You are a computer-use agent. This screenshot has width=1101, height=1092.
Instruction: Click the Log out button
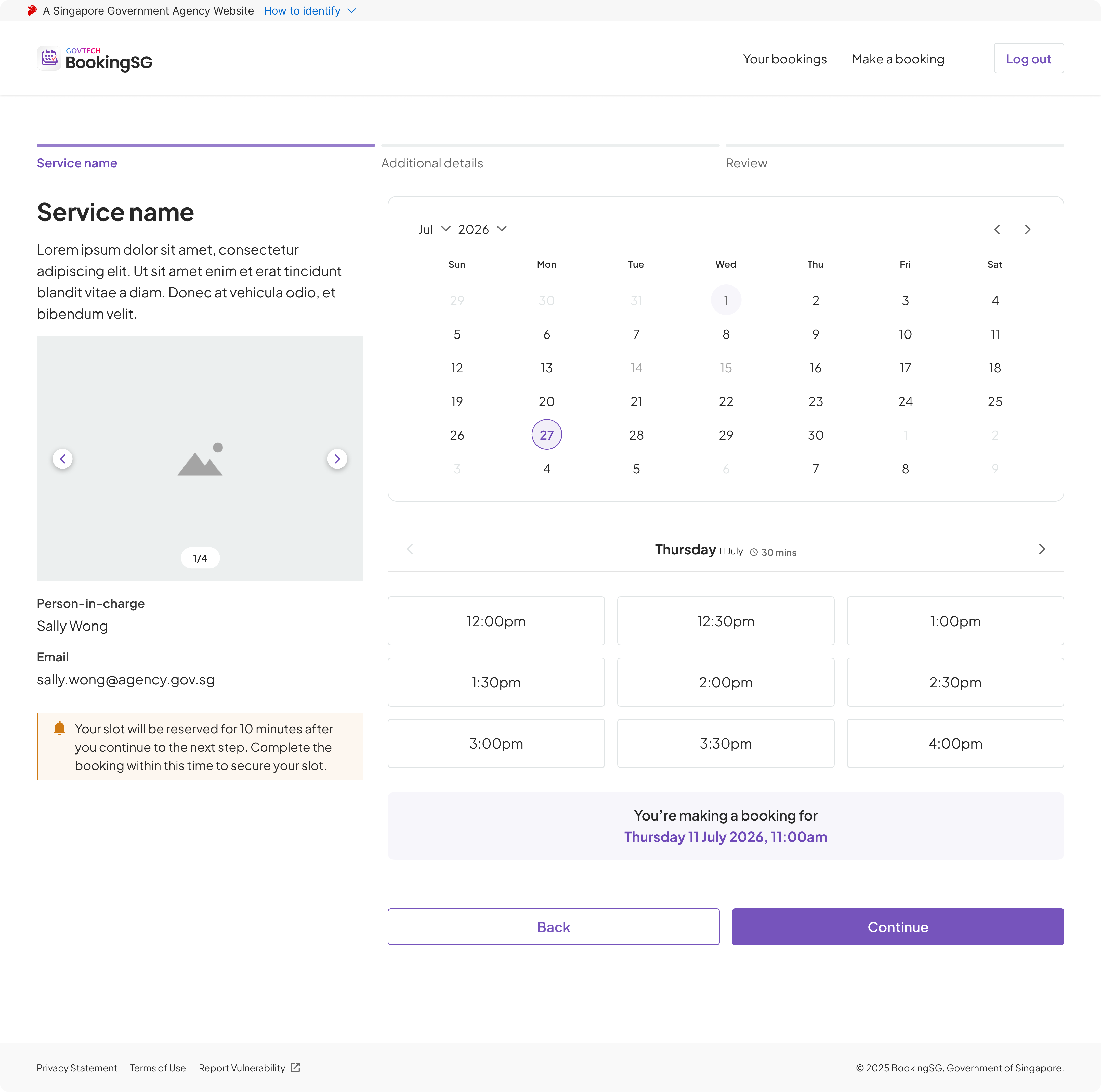click(x=1029, y=58)
